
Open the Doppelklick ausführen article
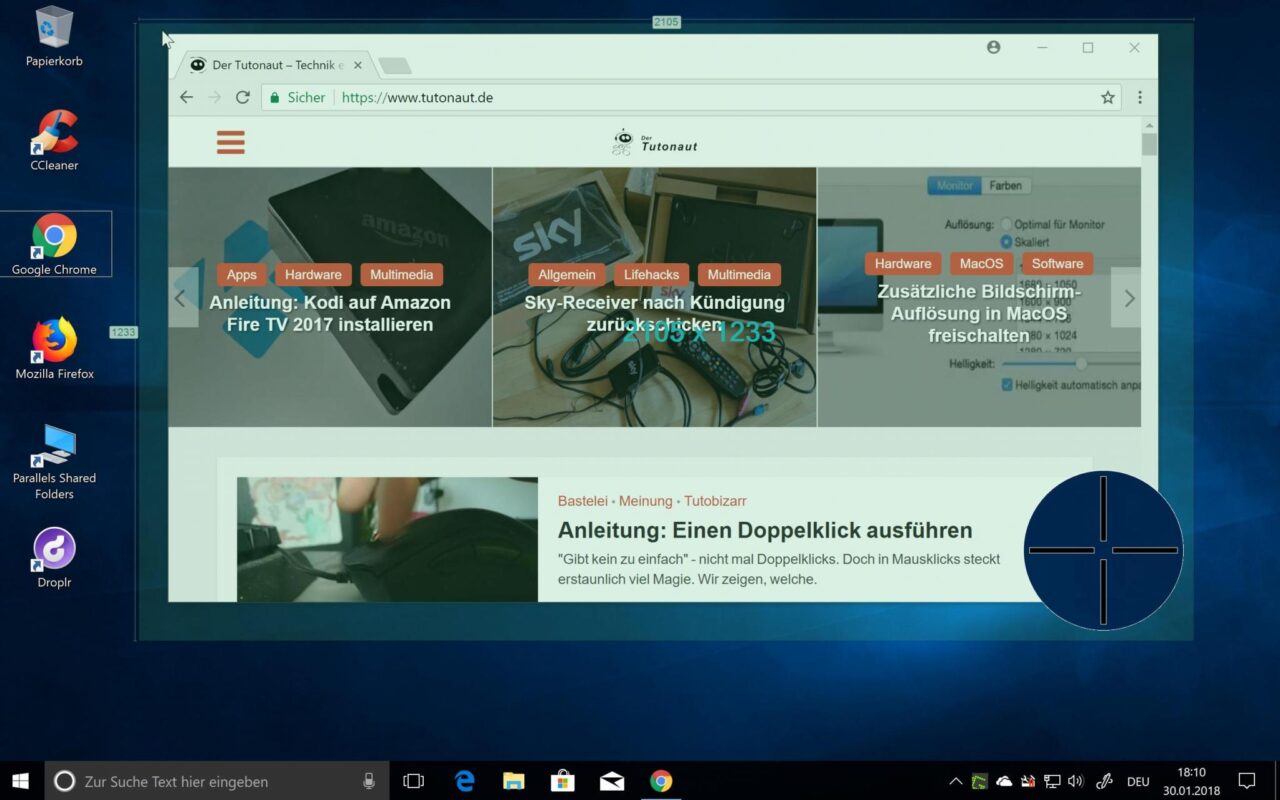(x=765, y=530)
